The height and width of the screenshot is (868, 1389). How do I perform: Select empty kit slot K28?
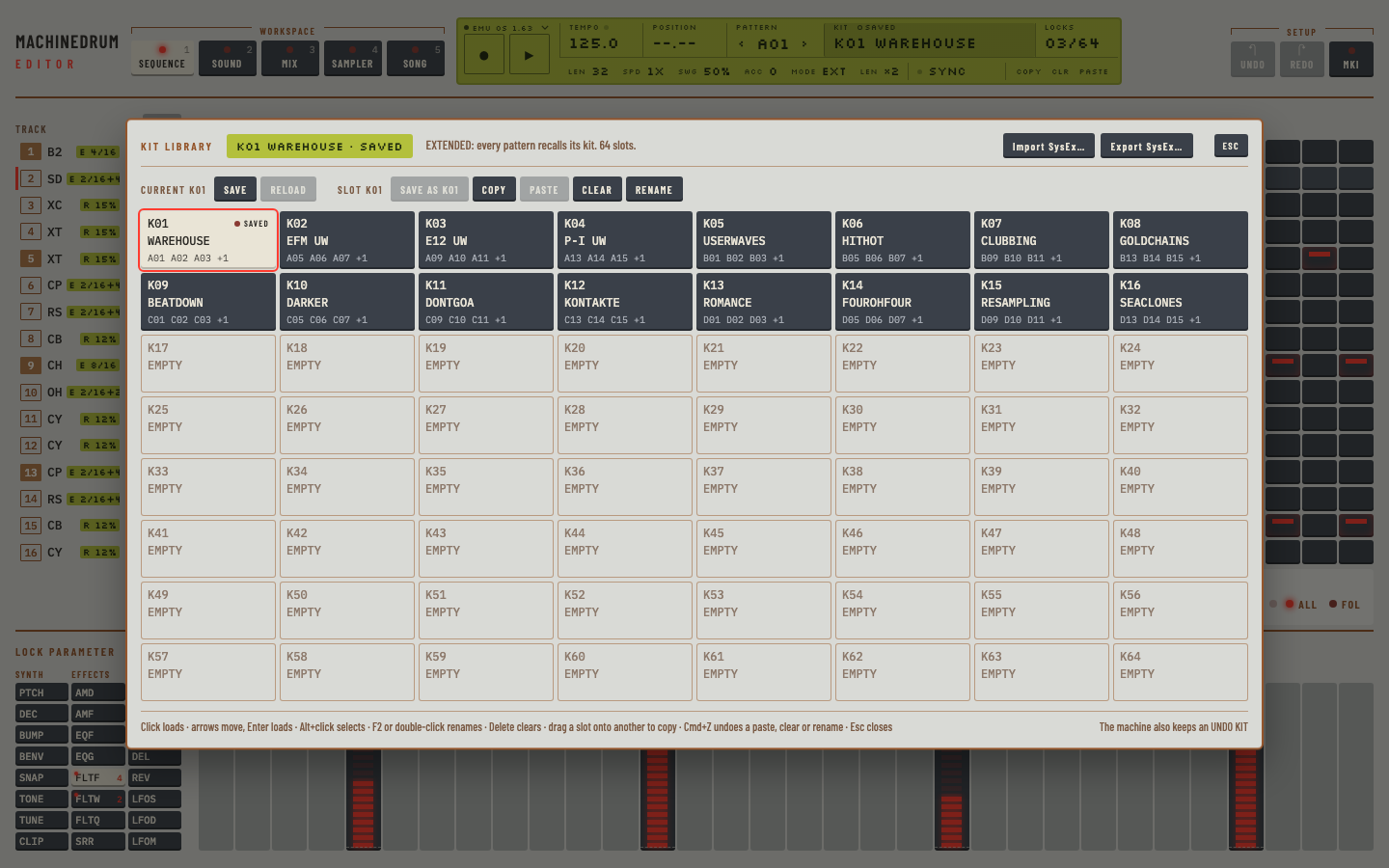[625, 425]
